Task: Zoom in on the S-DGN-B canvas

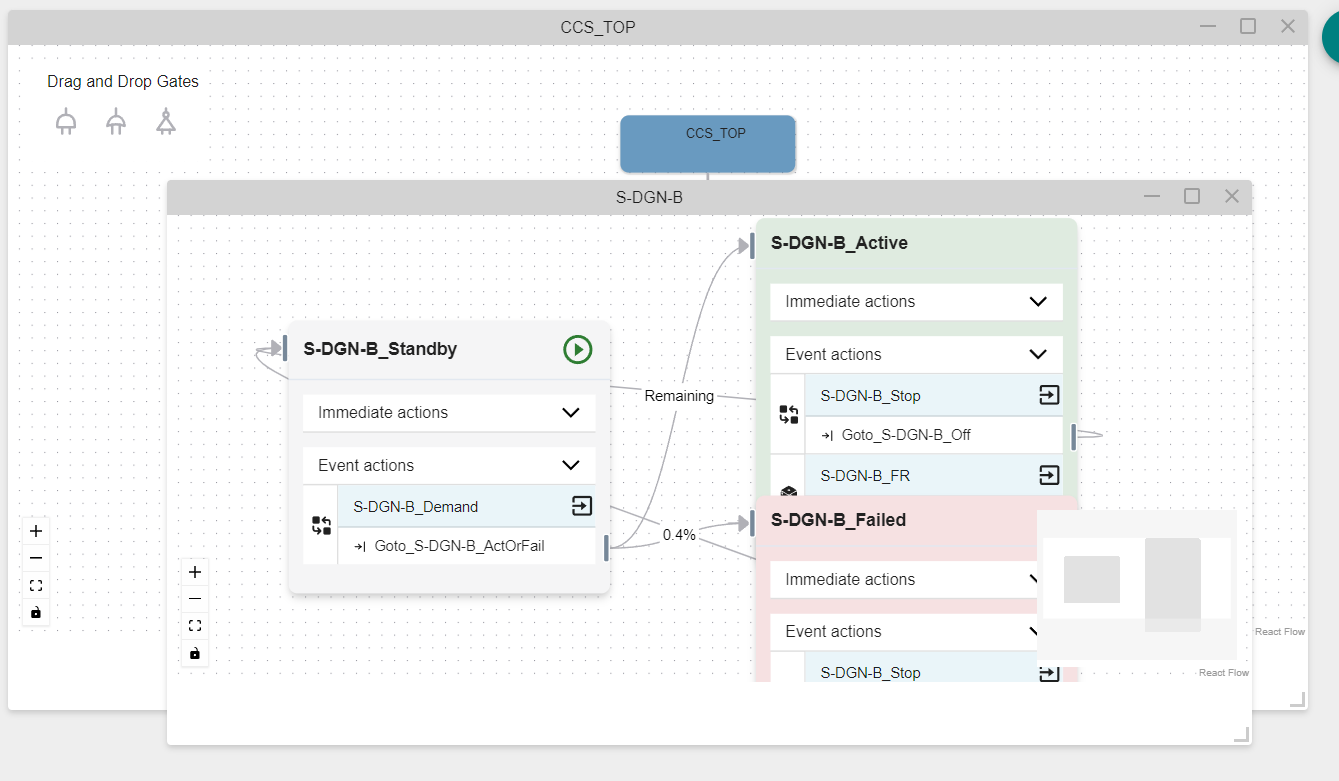Action: [195, 572]
